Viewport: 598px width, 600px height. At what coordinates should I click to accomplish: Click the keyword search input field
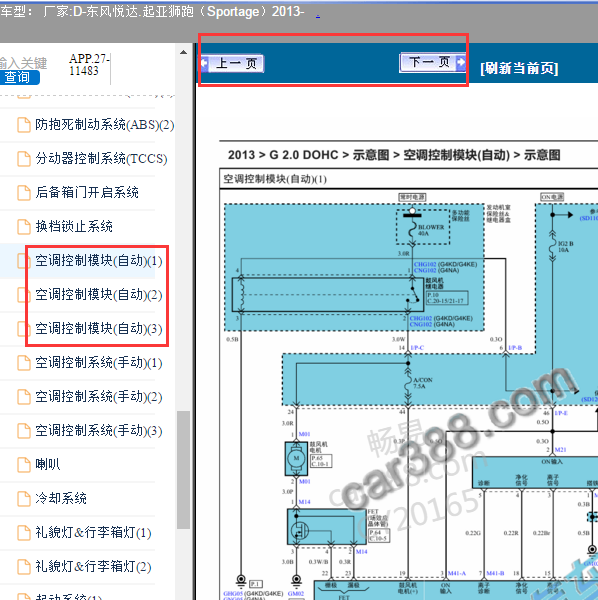[x=23, y=63]
